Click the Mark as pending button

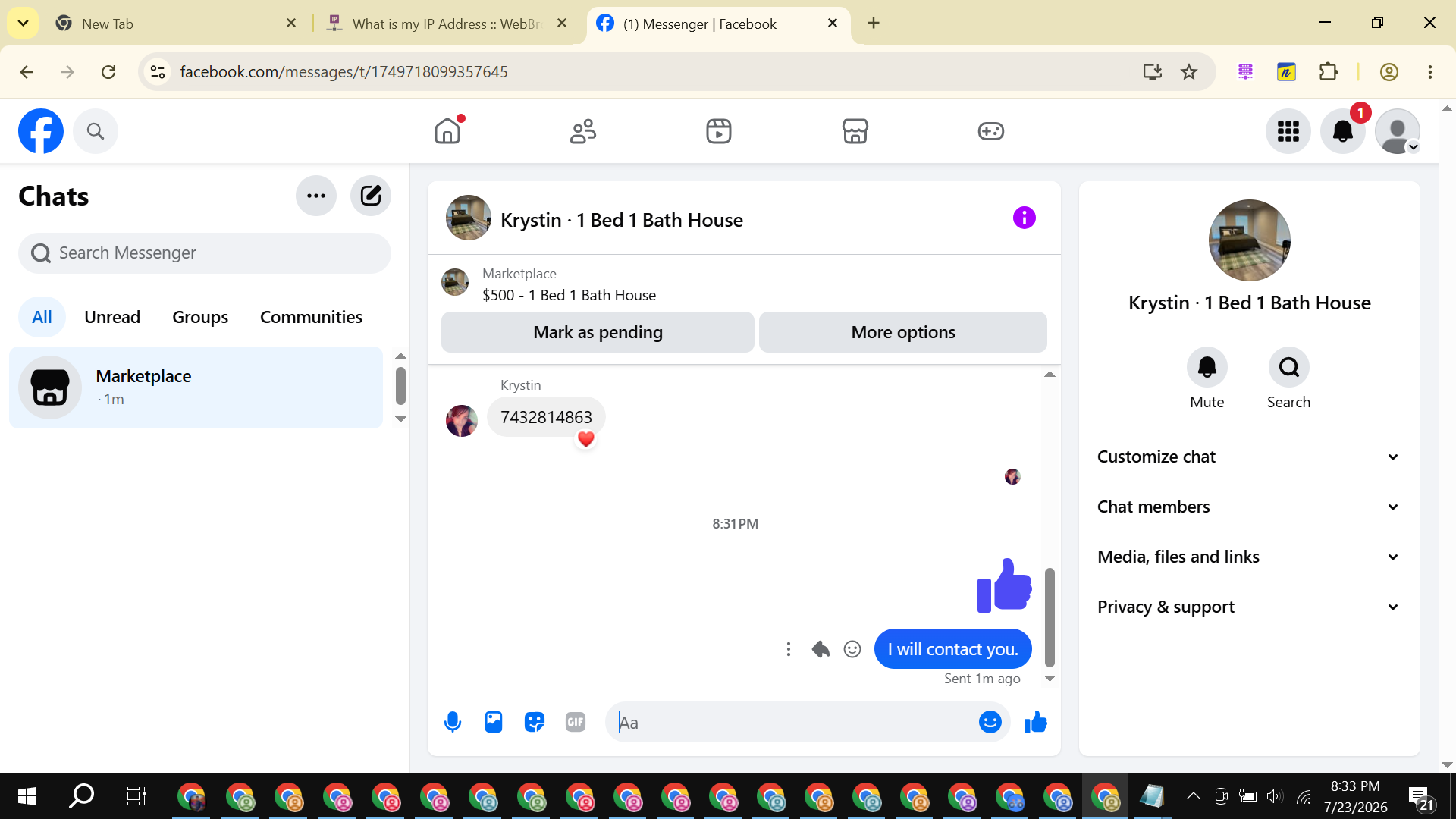pos(598,332)
